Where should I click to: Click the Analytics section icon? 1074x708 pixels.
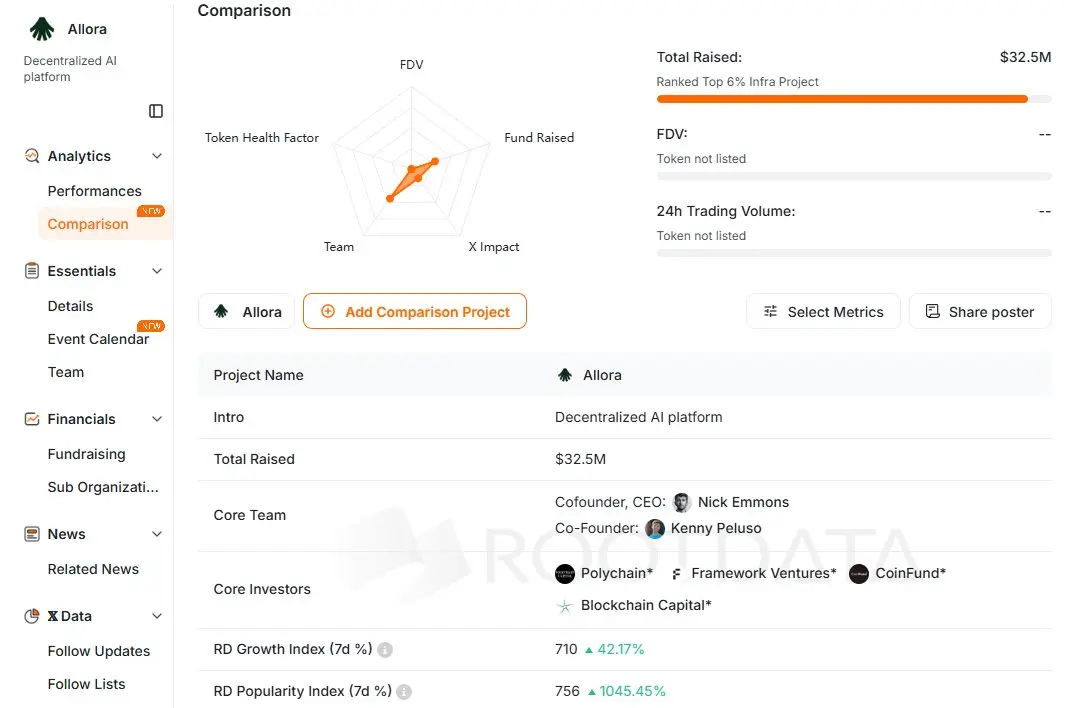[32, 156]
